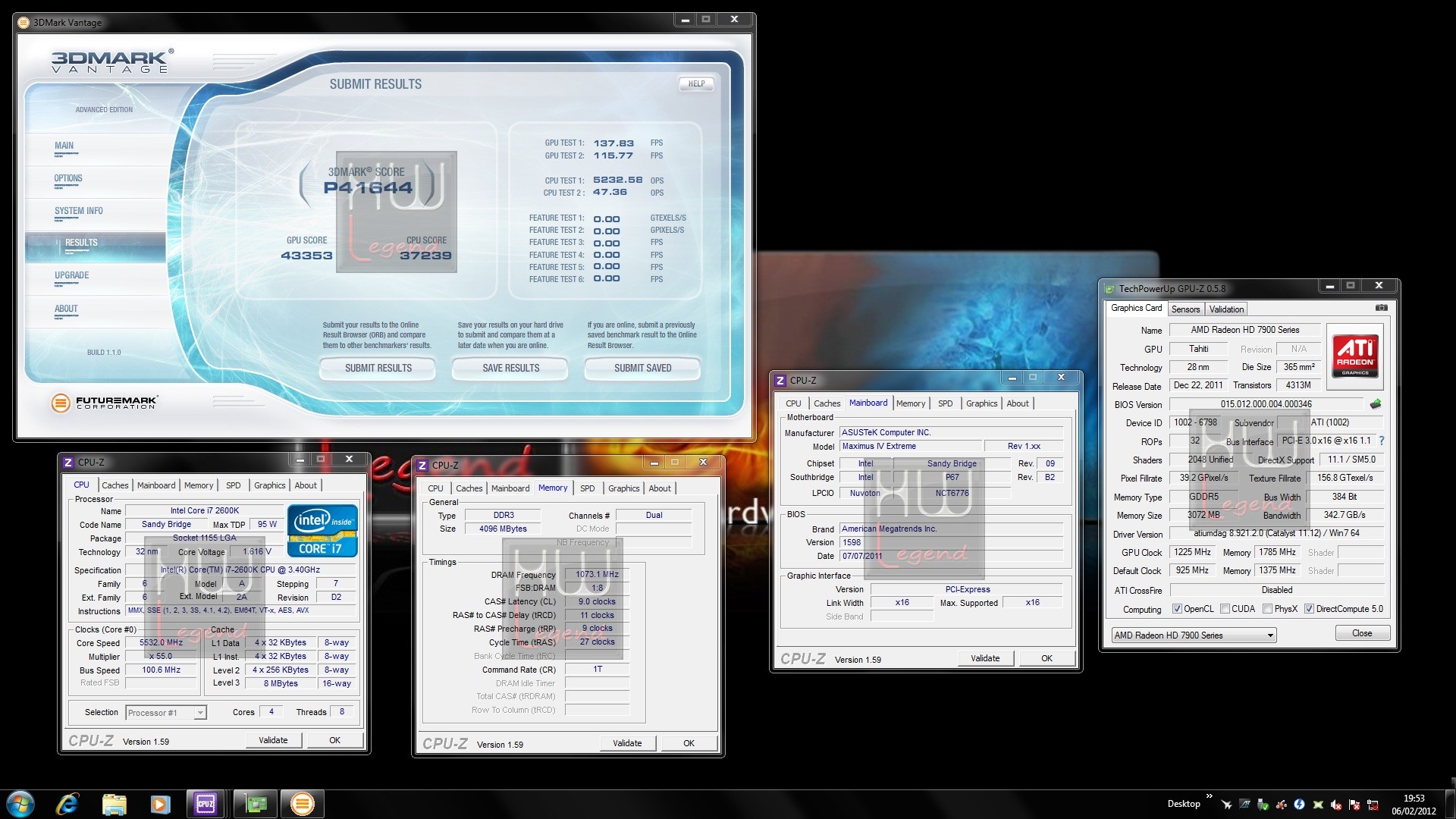Click the Maximus IV Extreme model text
The height and width of the screenshot is (819, 1456).
coord(879,446)
